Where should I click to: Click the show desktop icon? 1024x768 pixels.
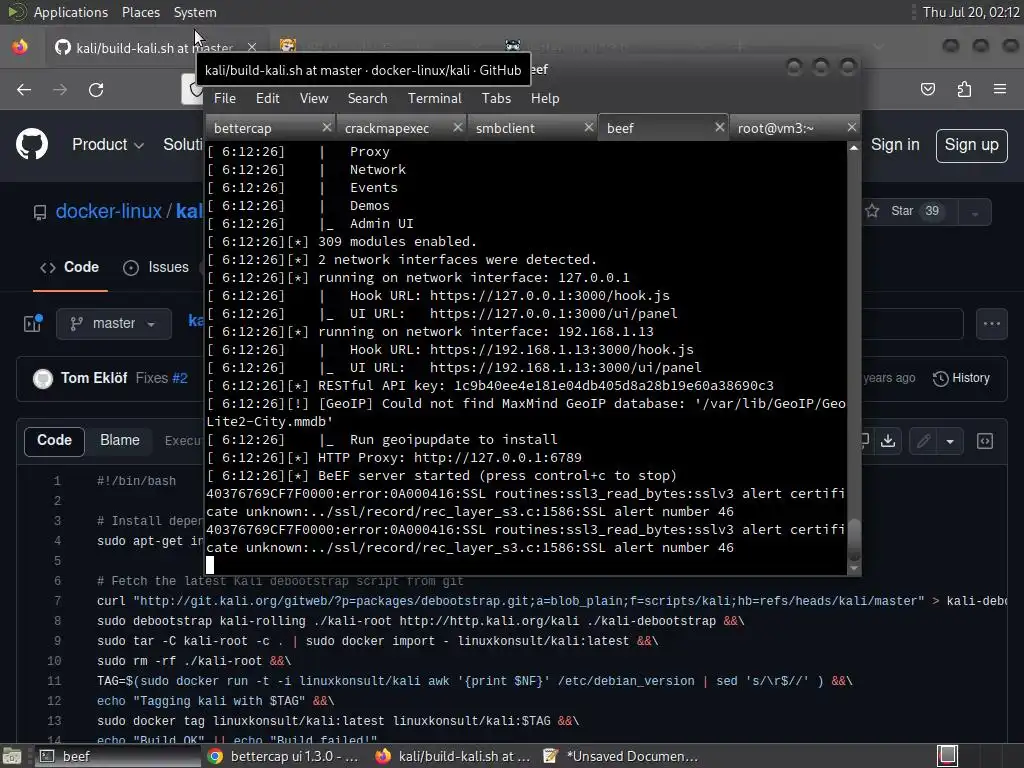[12, 756]
